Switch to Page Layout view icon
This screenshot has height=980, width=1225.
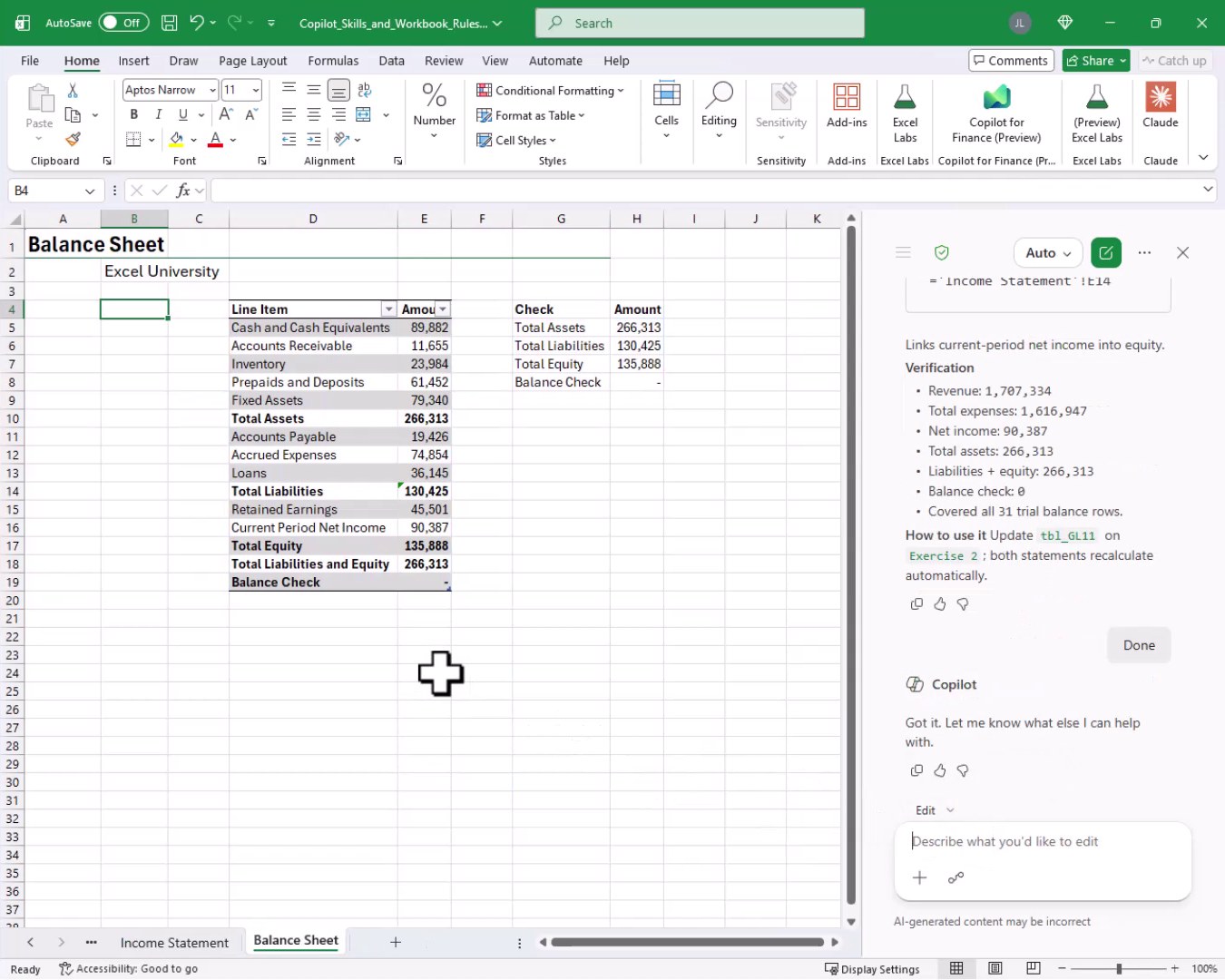click(995, 969)
